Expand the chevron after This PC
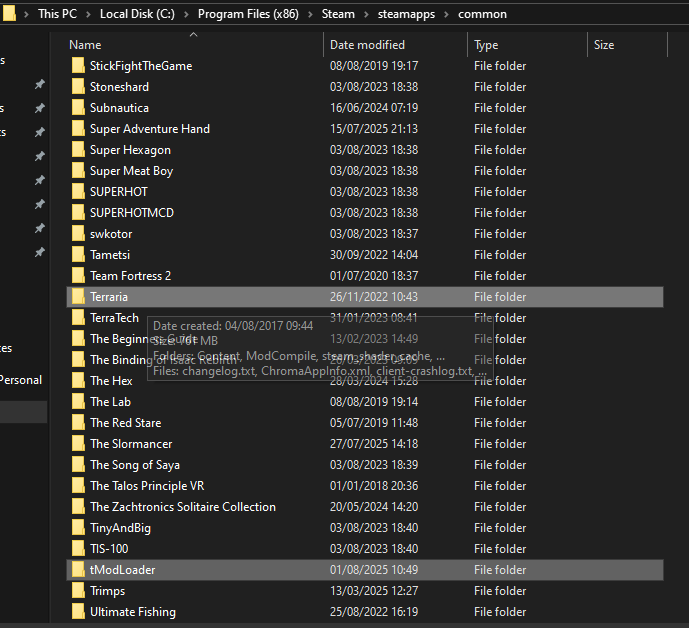This screenshot has height=628, width=689. point(88,15)
